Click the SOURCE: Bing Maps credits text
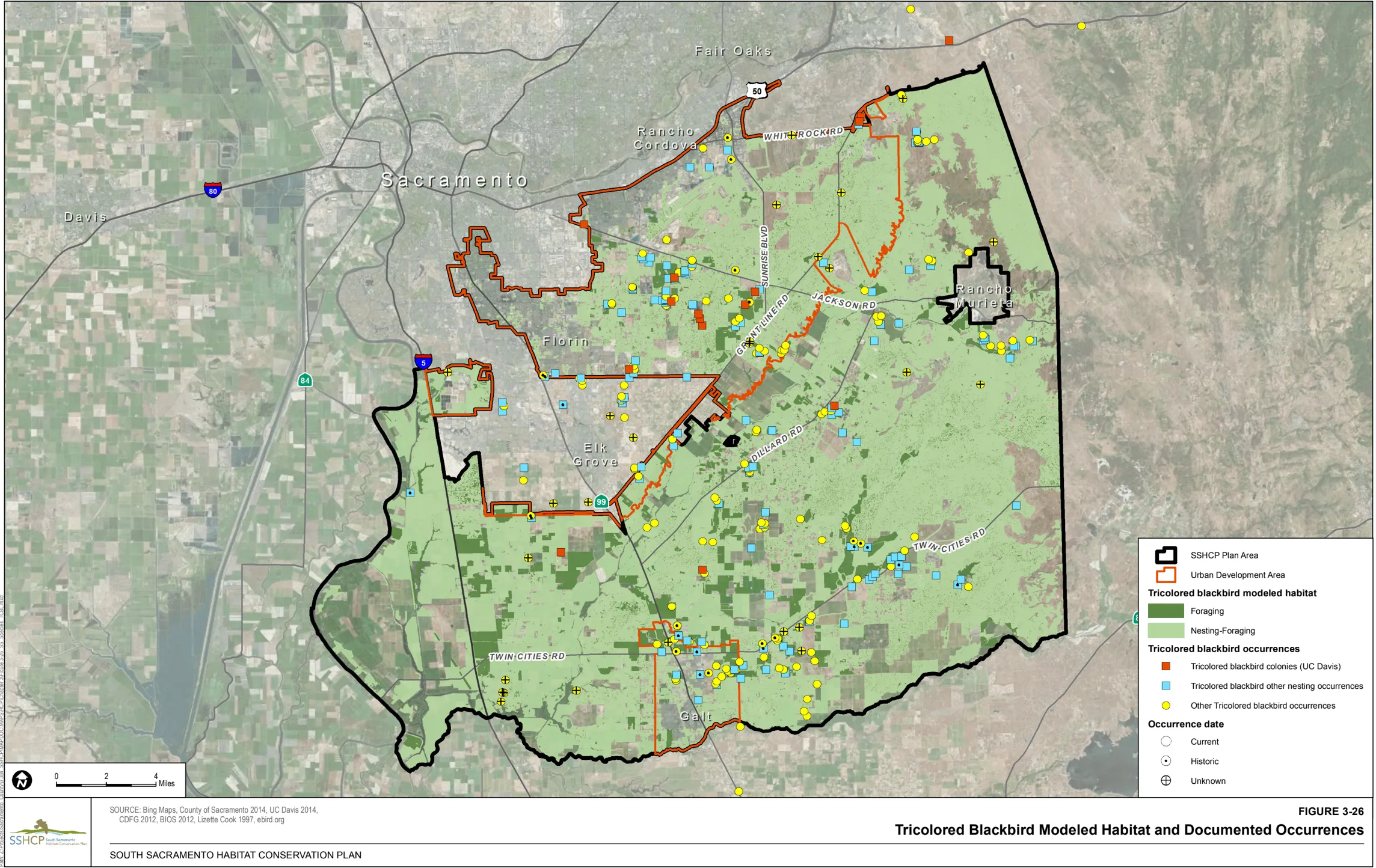The height and width of the screenshot is (868, 1376). (x=213, y=815)
